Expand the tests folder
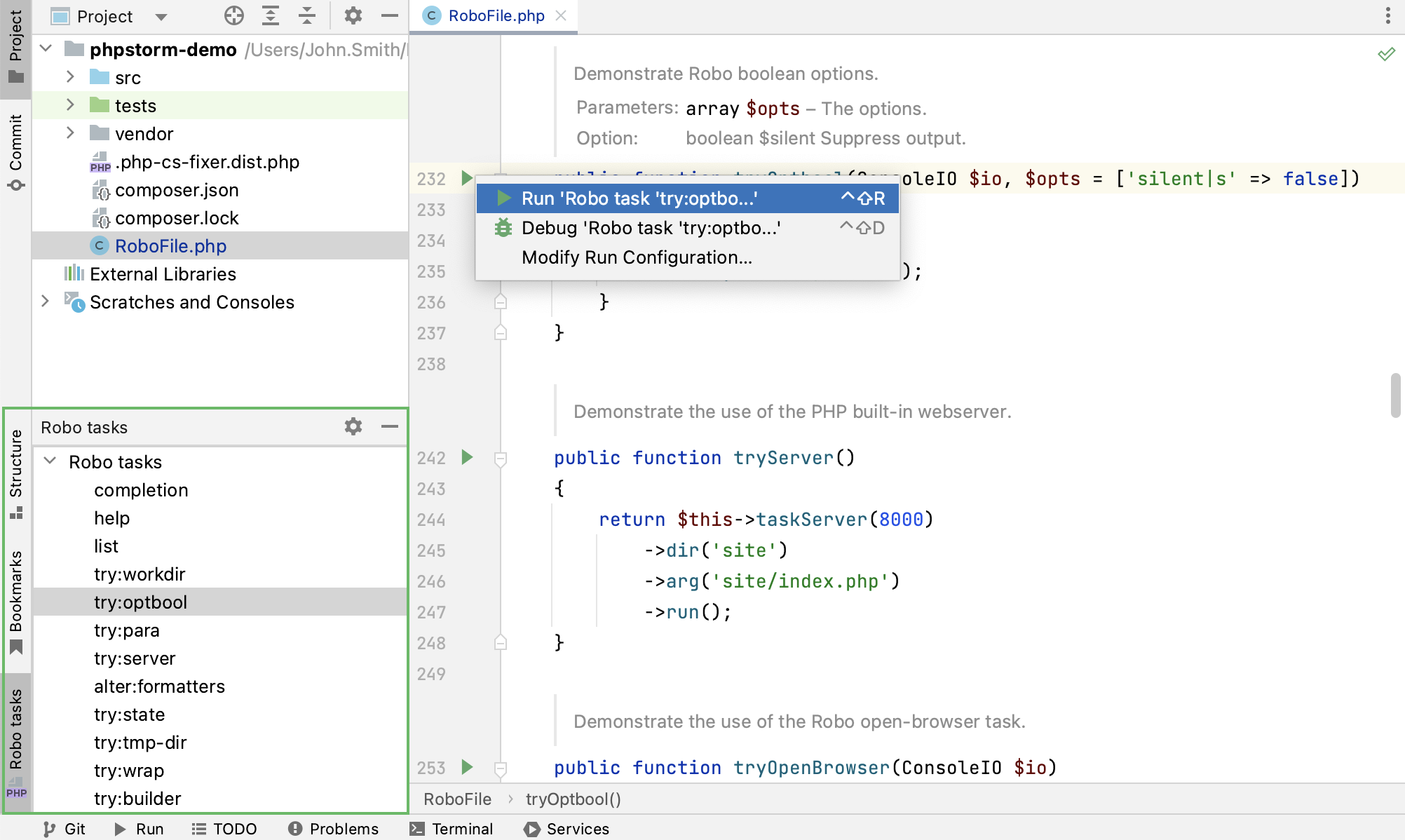This screenshot has width=1405, height=840. [70, 104]
